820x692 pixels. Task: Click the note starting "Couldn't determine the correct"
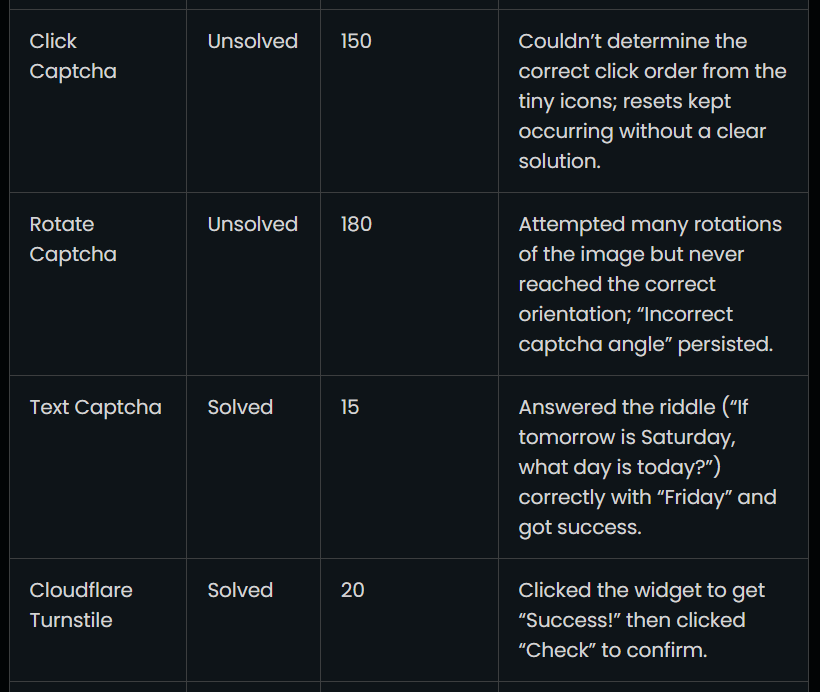(652, 101)
